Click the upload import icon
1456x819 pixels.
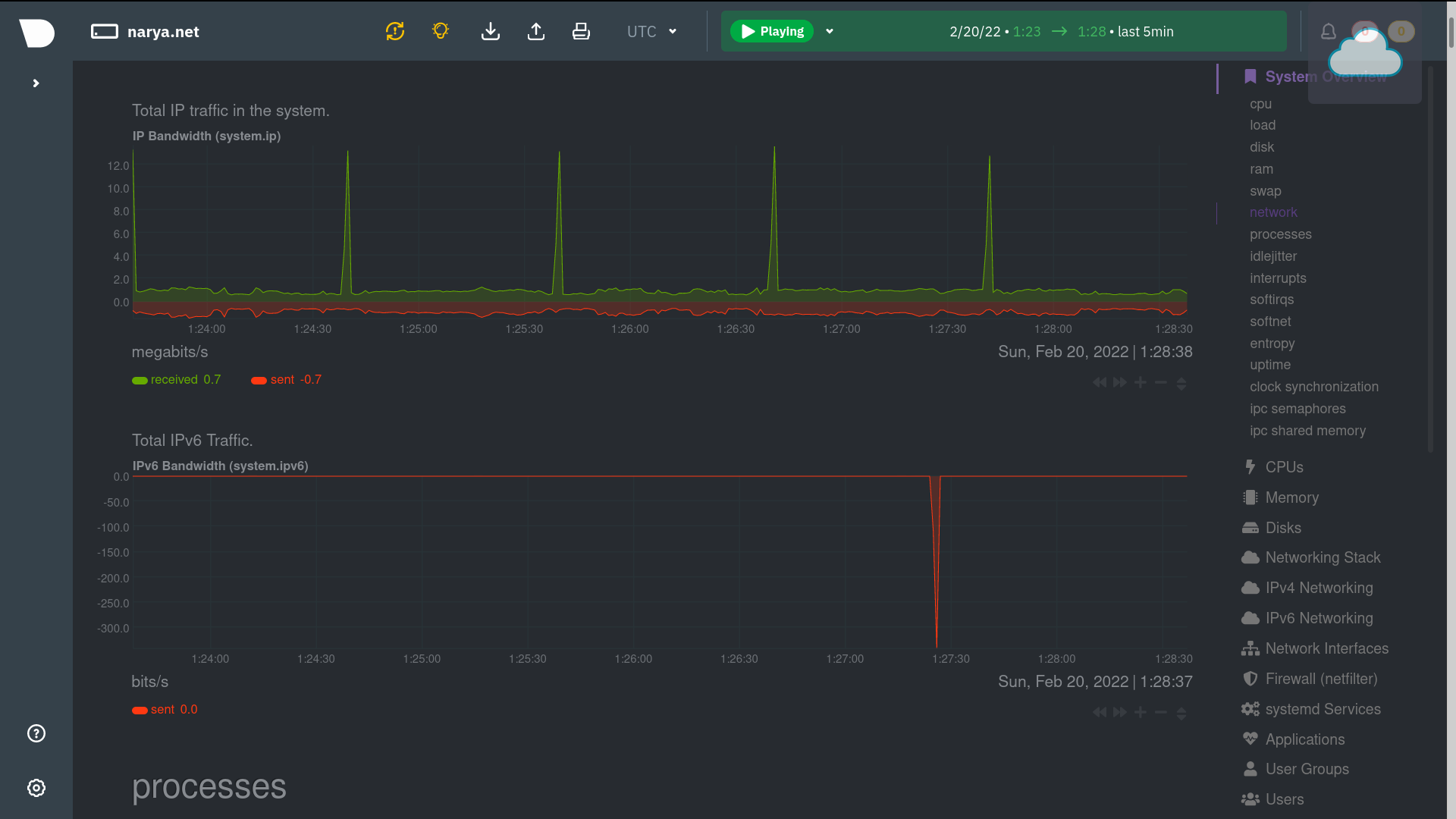(536, 31)
